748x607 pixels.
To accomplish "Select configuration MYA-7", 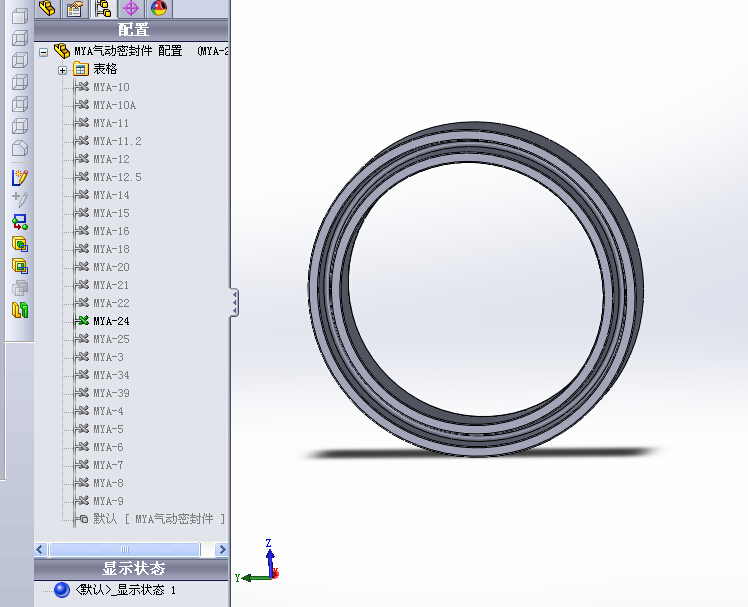I will pyautogui.click(x=108, y=465).
